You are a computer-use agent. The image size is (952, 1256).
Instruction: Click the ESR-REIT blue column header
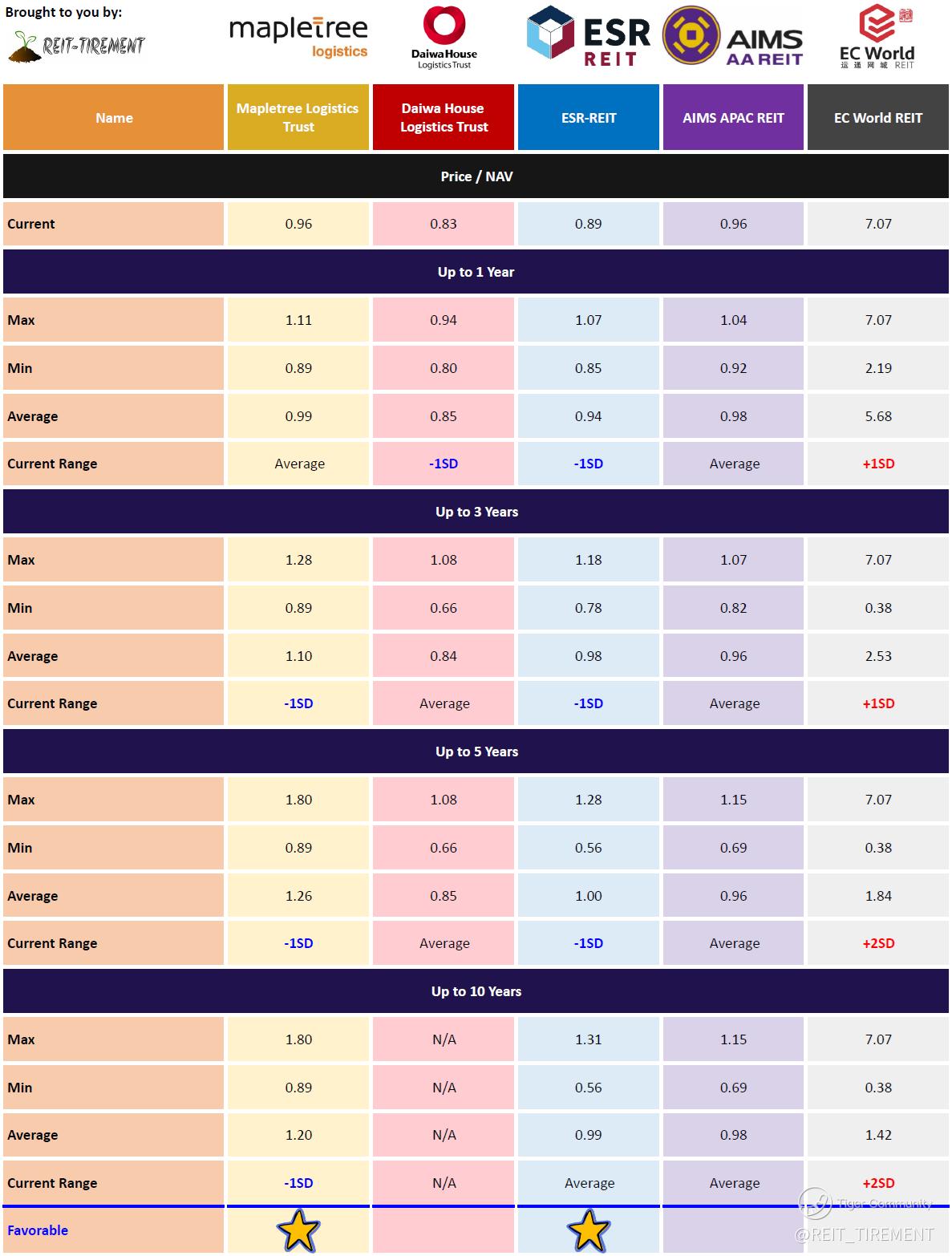(589, 117)
